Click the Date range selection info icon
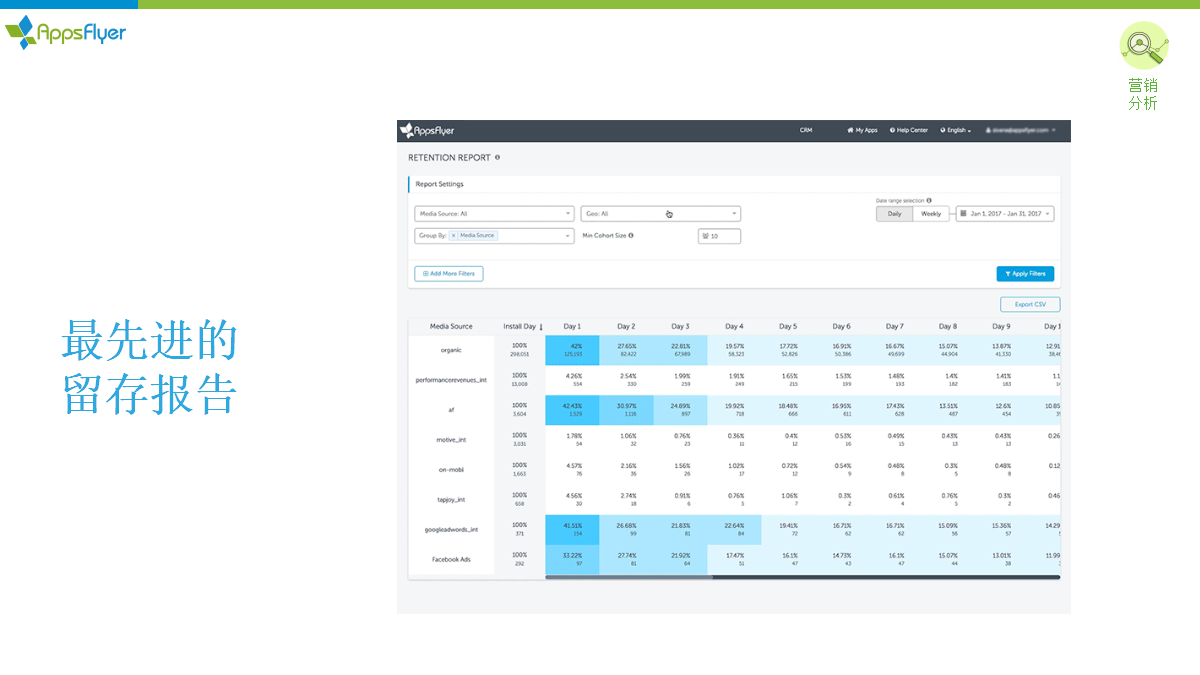1200x675 pixels. 929,201
